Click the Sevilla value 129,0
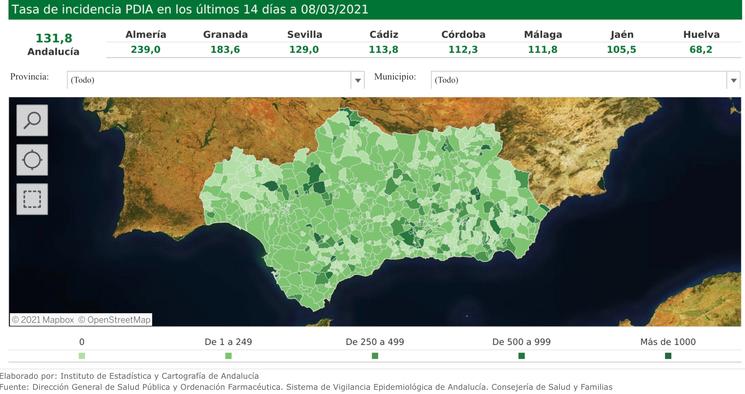Image resolution: width=745 pixels, height=394 pixels. pos(304,50)
